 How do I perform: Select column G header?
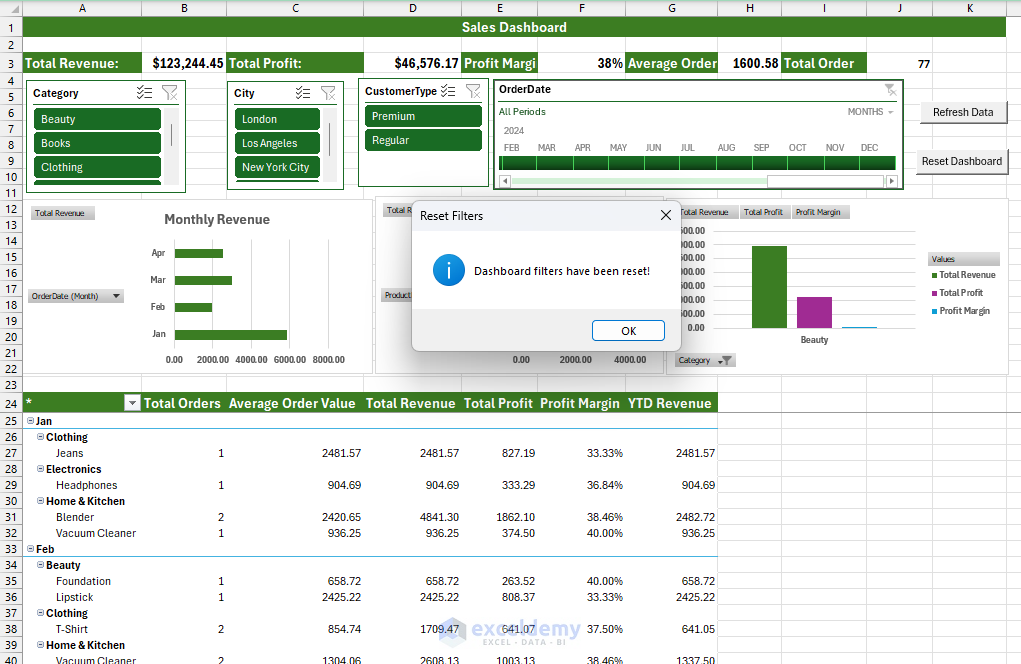click(671, 8)
